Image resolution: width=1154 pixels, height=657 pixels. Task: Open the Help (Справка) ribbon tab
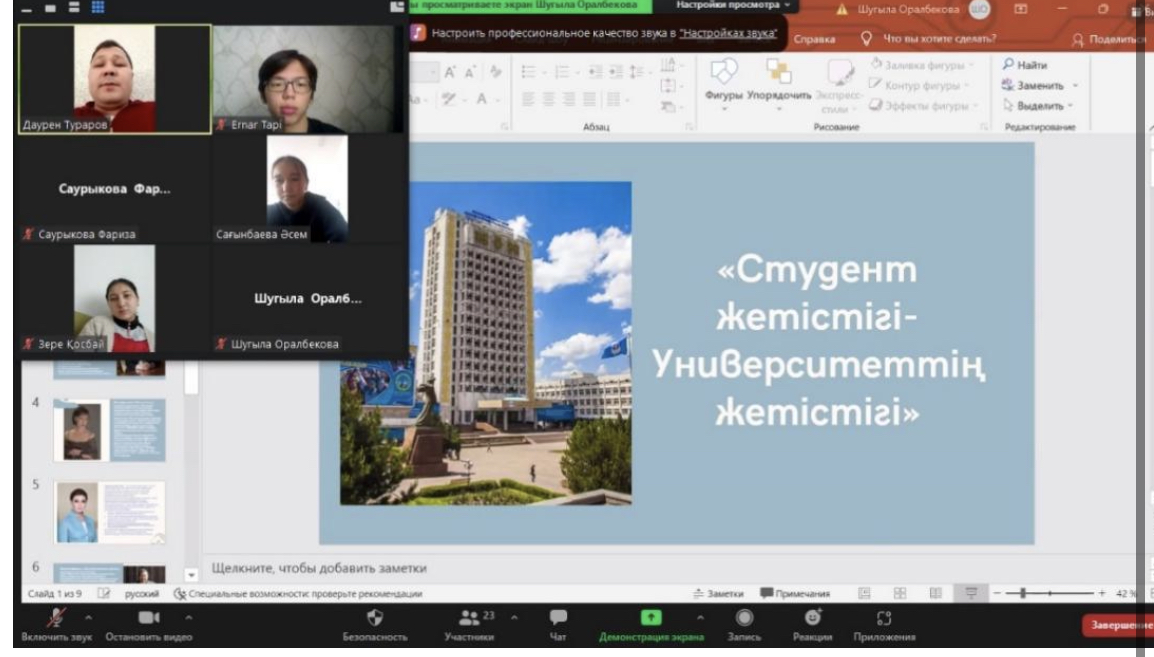pos(814,39)
